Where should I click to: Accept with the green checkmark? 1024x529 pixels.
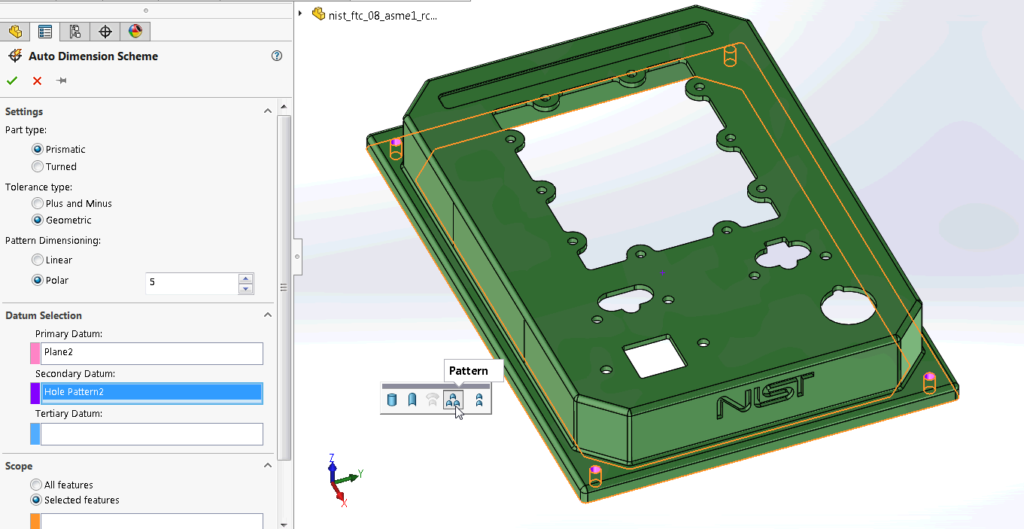tap(12, 81)
